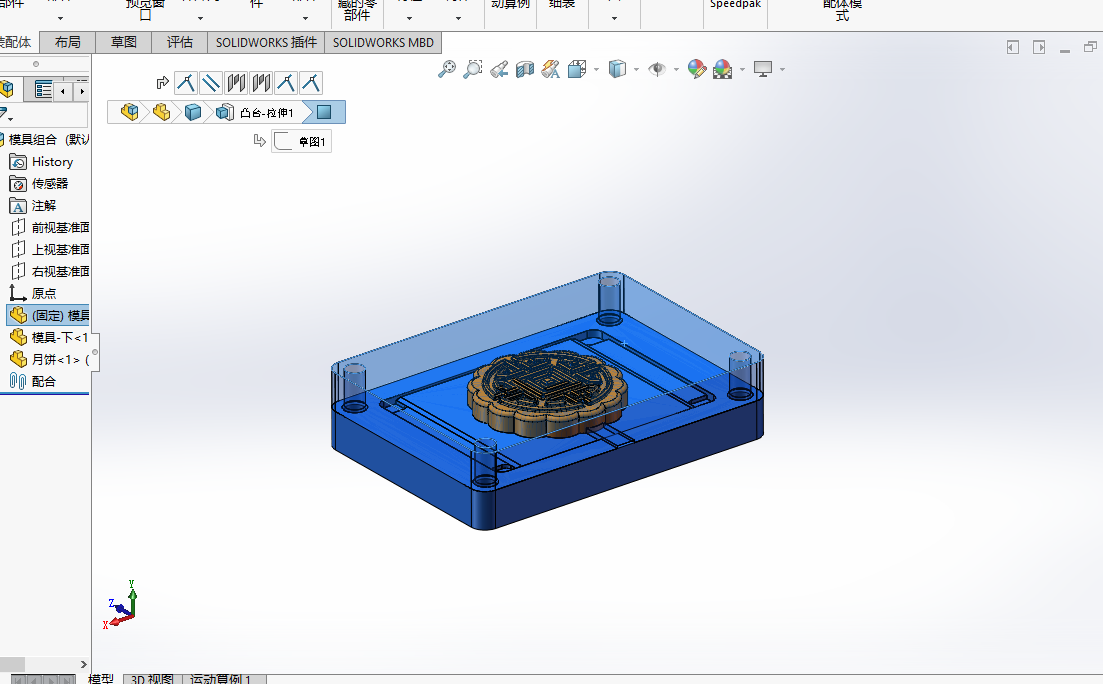Collapse the left panel with the top-right left-arrow button
Viewport: 1103px width, 684px height.
coord(1013,47)
